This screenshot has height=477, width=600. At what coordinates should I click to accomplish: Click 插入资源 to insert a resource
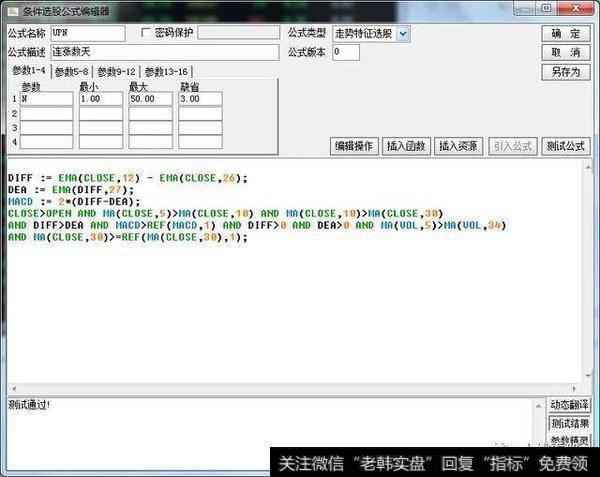458,146
